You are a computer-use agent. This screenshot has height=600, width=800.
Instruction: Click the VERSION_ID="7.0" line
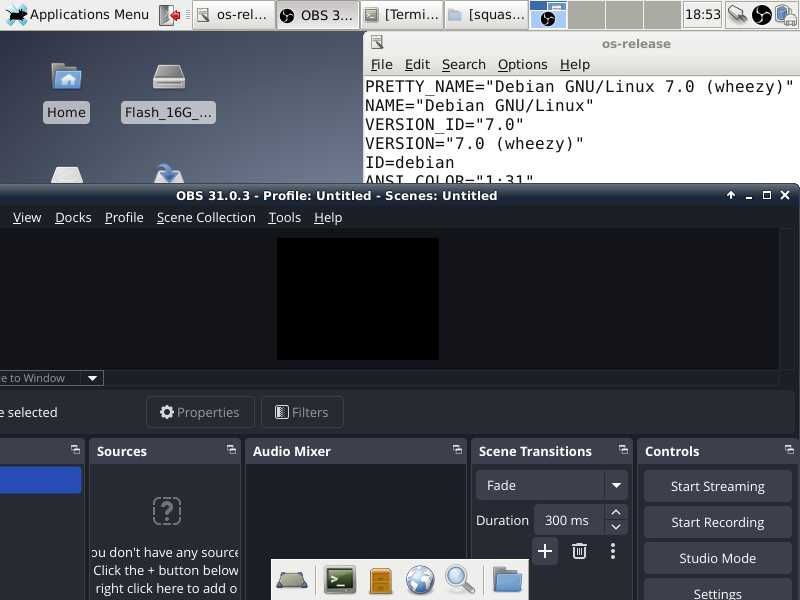(444, 125)
